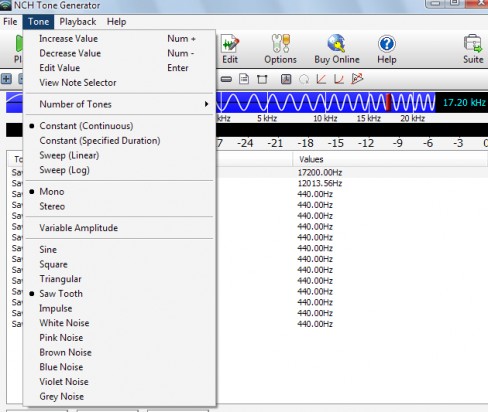The width and height of the screenshot is (488, 412).
Task: Click the 17.20 kHz frequency readout
Action: coord(464,102)
